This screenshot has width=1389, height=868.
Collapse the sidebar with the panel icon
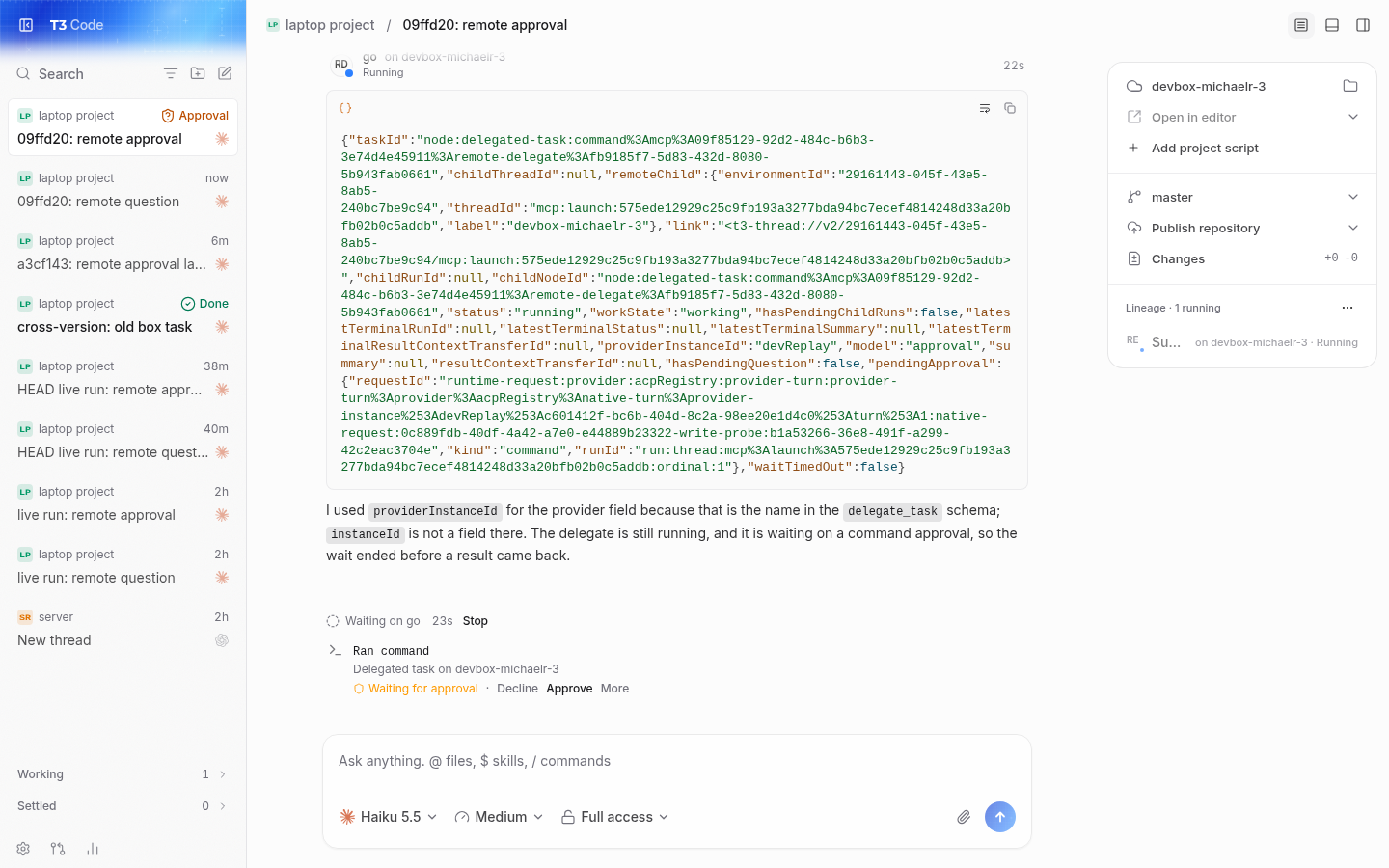pyautogui.click(x=26, y=25)
